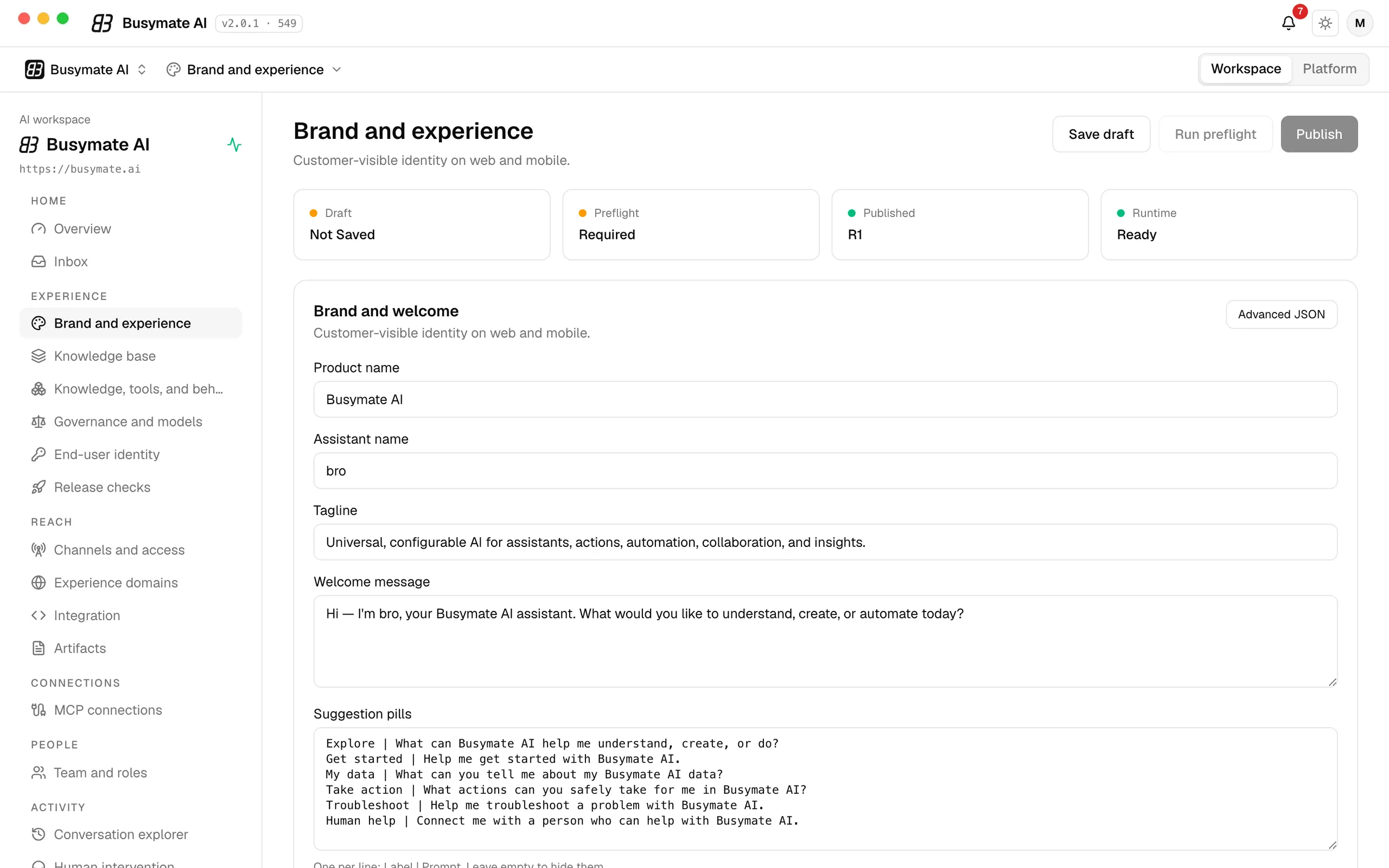Screen dimensions: 1389x868
Task: Click the Runtime Ready status card
Action: pos(1229,225)
